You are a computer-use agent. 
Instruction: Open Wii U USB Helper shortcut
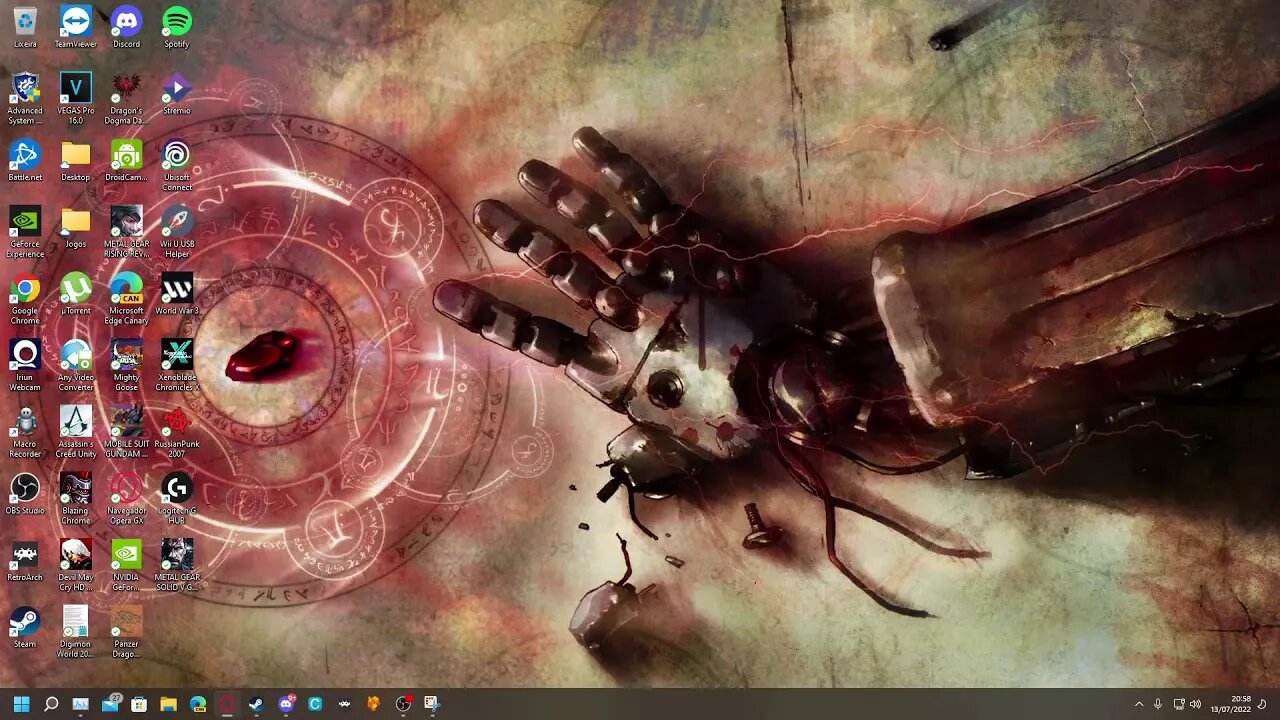(x=176, y=233)
